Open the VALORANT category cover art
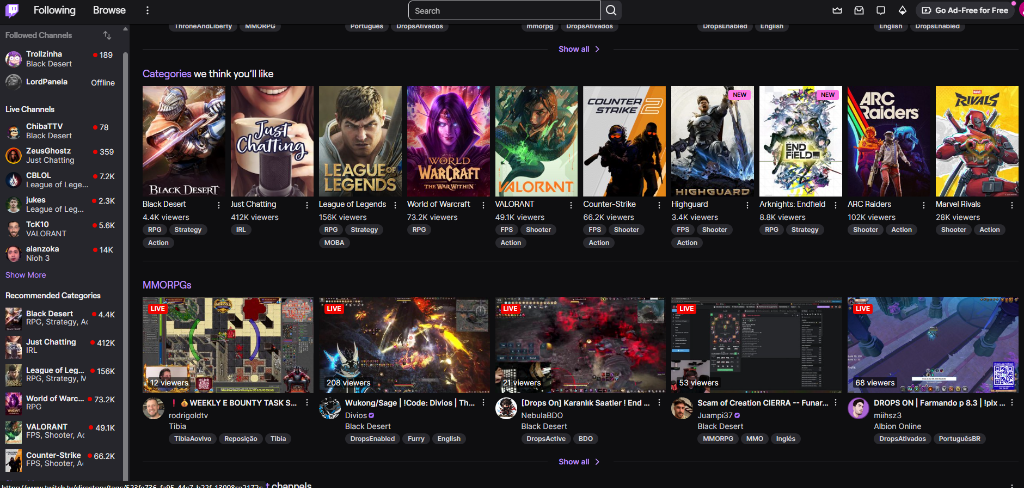 536,141
